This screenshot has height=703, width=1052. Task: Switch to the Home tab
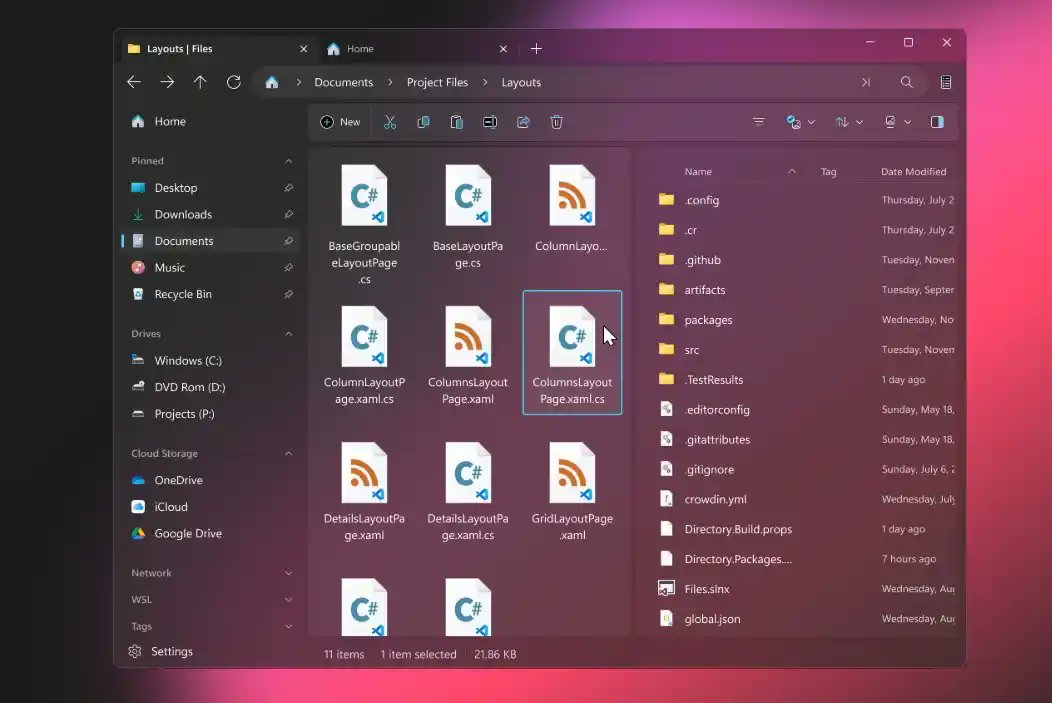point(417,49)
